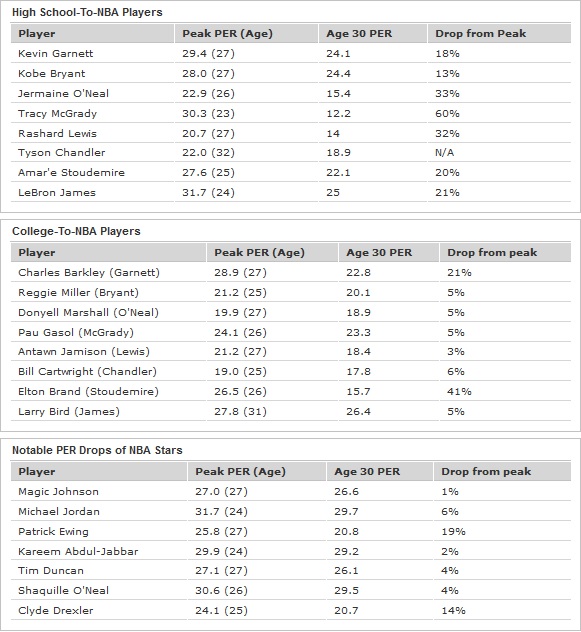Select the Peak PER (Age) header in High School table
This screenshot has width=581, height=632.
coord(227,33)
